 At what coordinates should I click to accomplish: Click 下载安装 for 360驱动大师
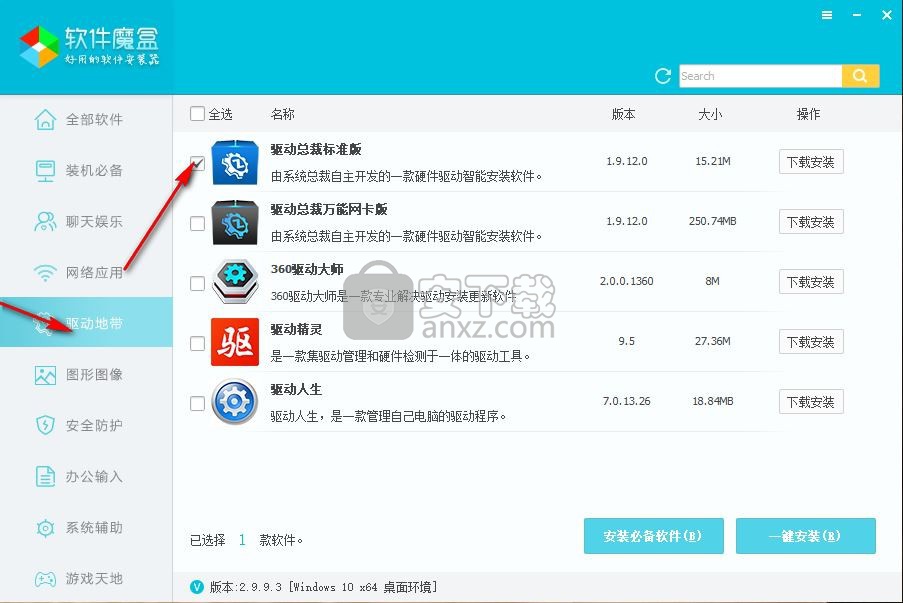pos(811,282)
